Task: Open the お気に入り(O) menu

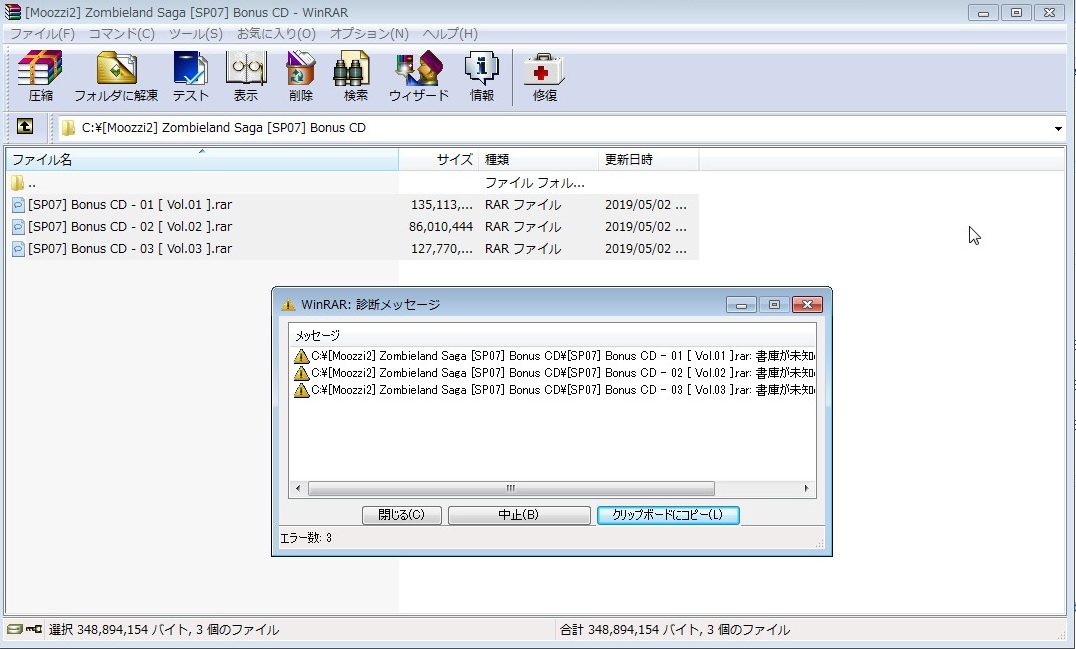Action: click(x=276, y=34)
